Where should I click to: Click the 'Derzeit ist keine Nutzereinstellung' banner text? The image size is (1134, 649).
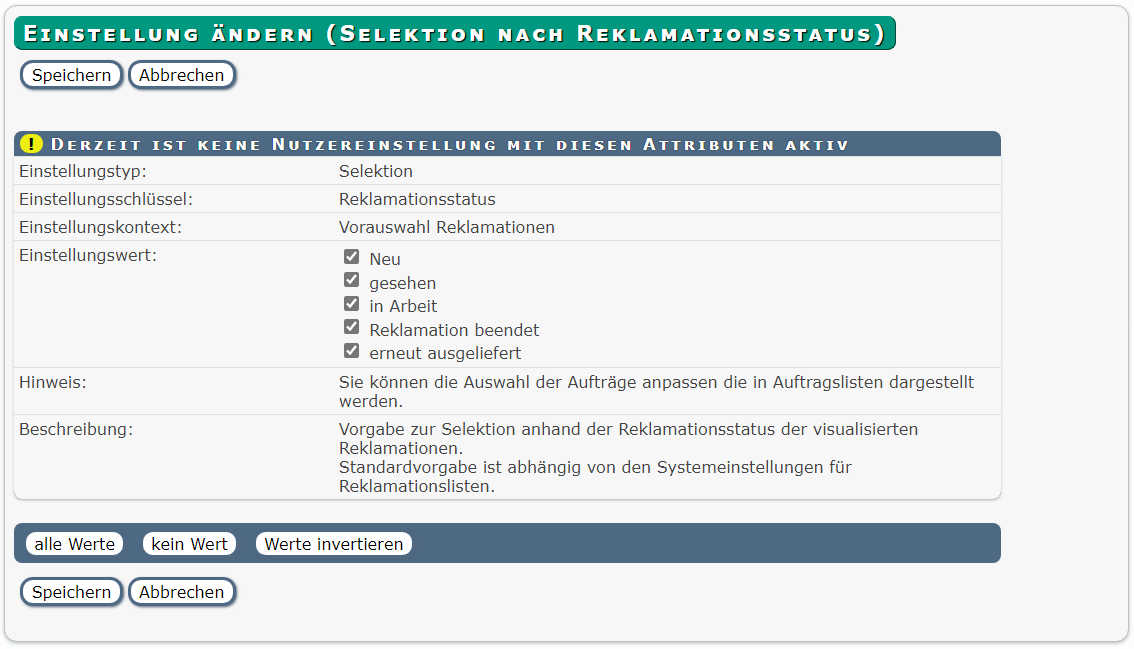(450, 145)
